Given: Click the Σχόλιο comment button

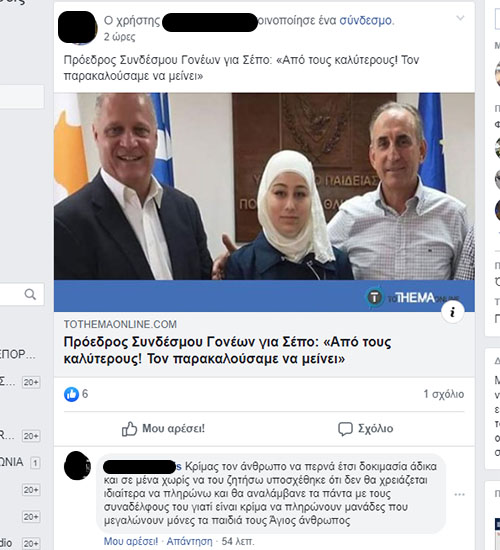Looking at the screenshot, I should point(365,428).
